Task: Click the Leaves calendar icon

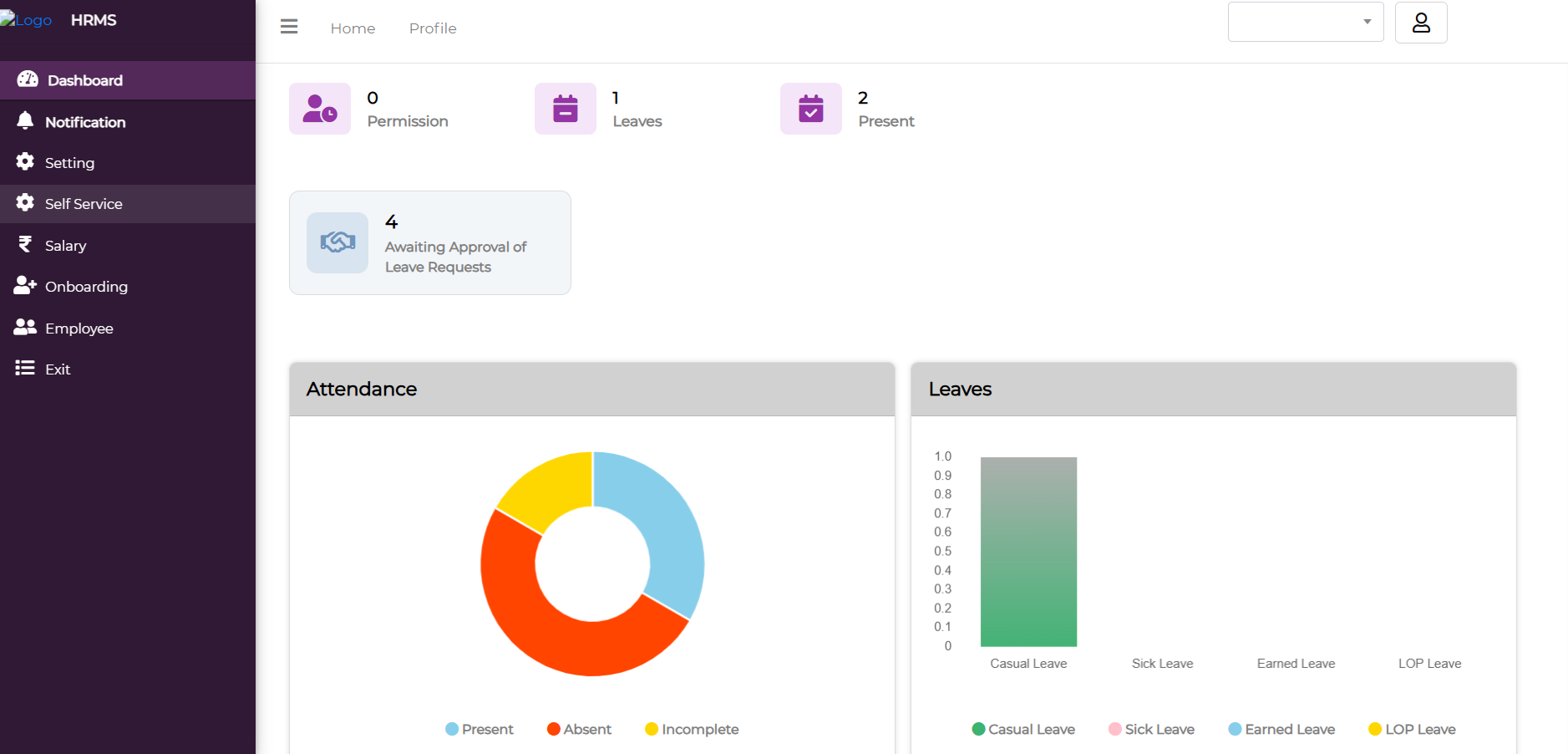Action: (x=566, y=109)
